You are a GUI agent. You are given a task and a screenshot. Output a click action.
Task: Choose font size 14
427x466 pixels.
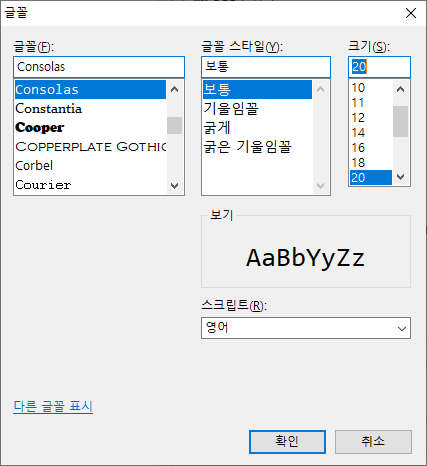371,133
